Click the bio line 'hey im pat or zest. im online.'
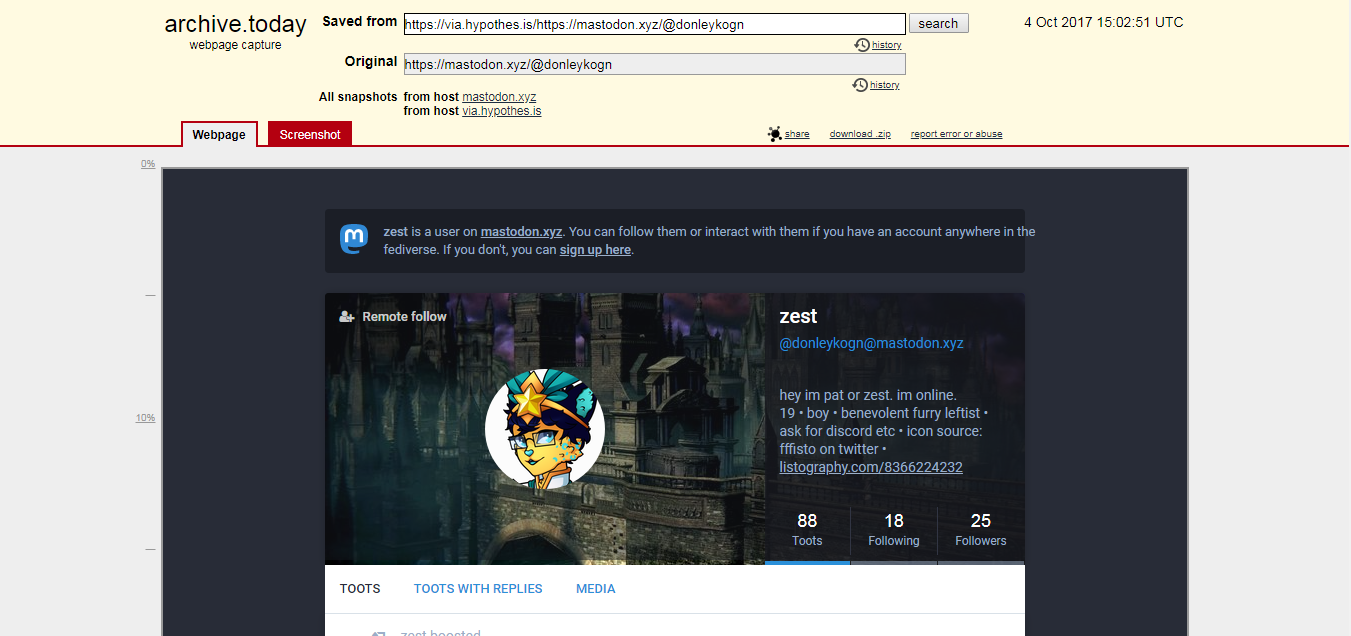Image resolution: width=1351 pixels, height=636 pixels. 868,395
